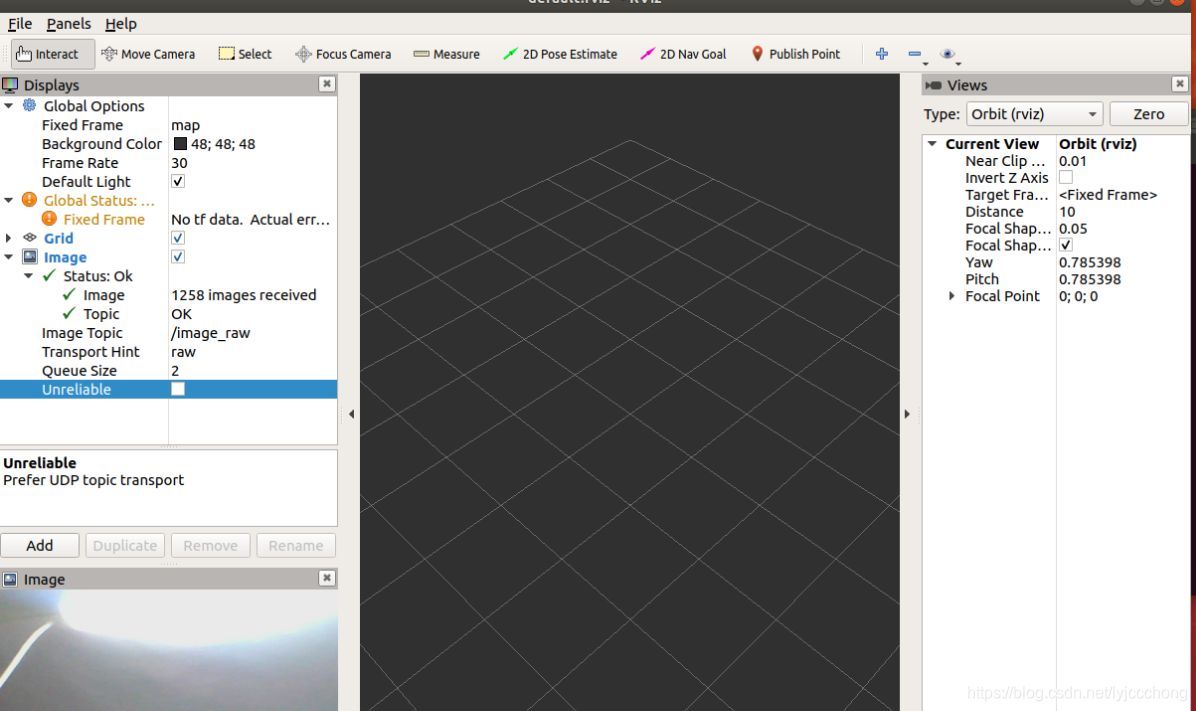
Task: Enable the Unreliable checkbox
Action: [x=178, y=389]
